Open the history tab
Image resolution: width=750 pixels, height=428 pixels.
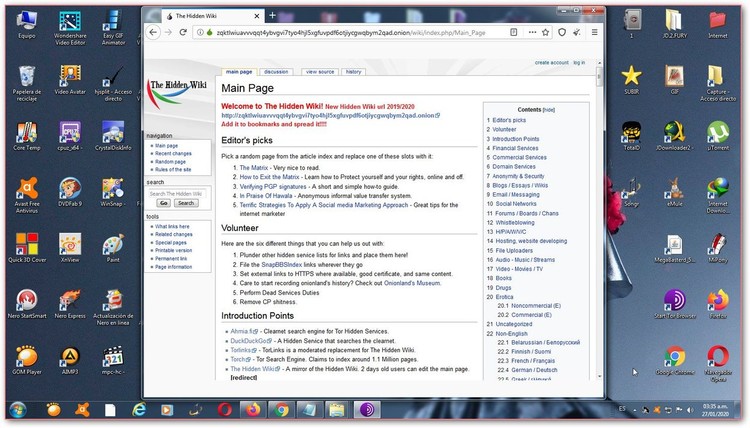tap(353, 72)
